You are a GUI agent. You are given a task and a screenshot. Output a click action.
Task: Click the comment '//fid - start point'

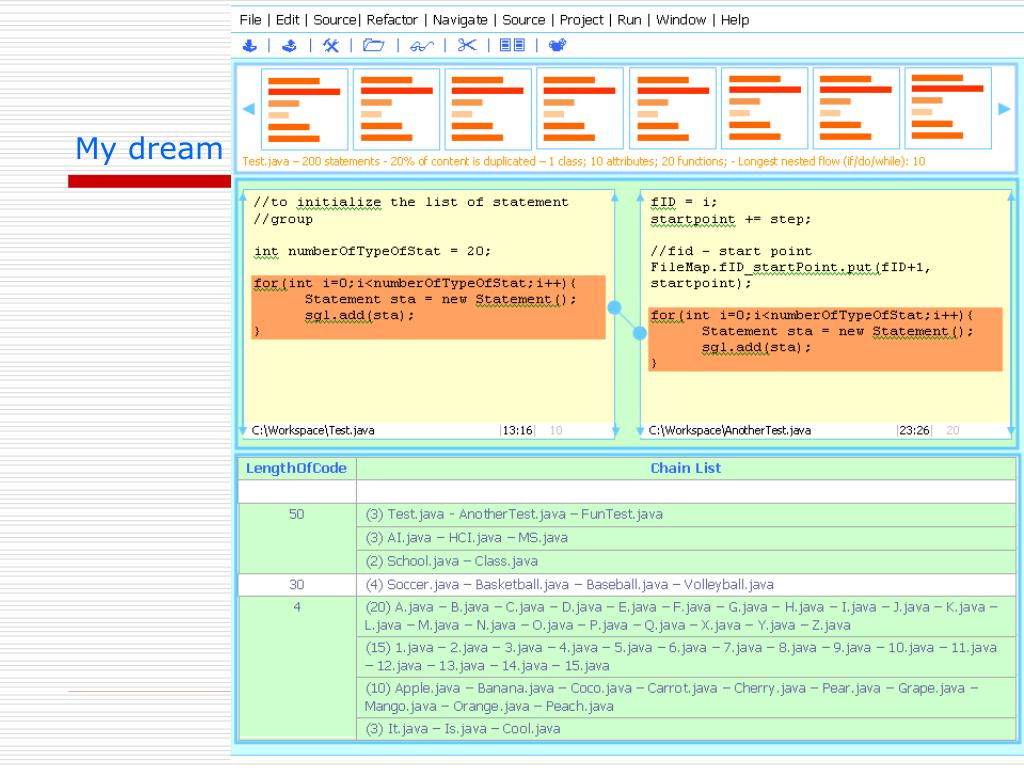(x=731, y=251)
